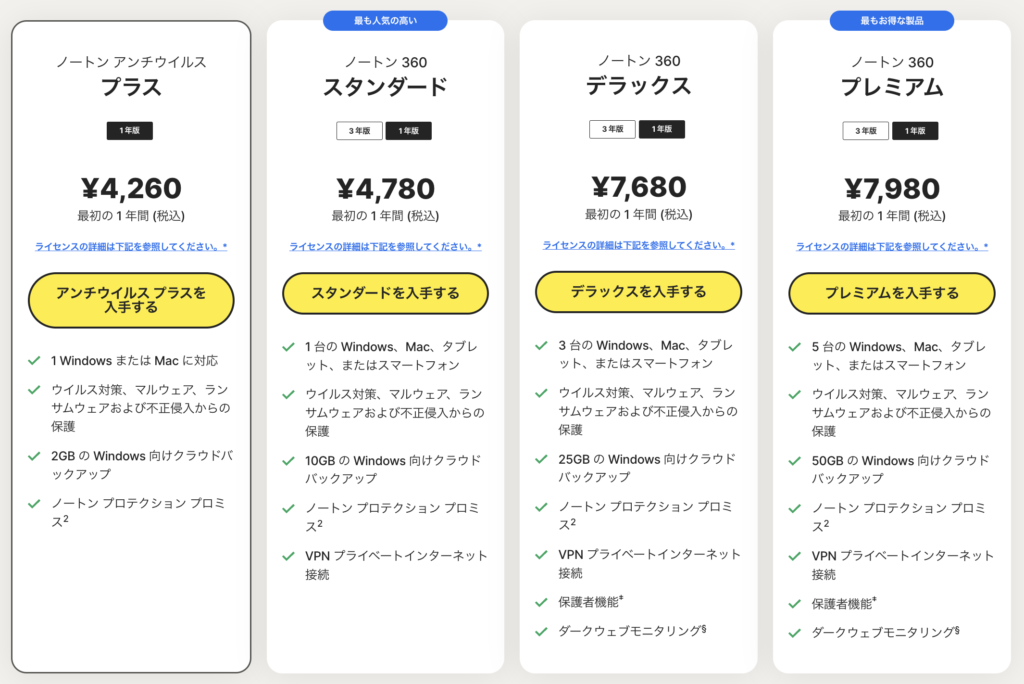Select 3年版 for ノートン 360 スタンダード

359,131
